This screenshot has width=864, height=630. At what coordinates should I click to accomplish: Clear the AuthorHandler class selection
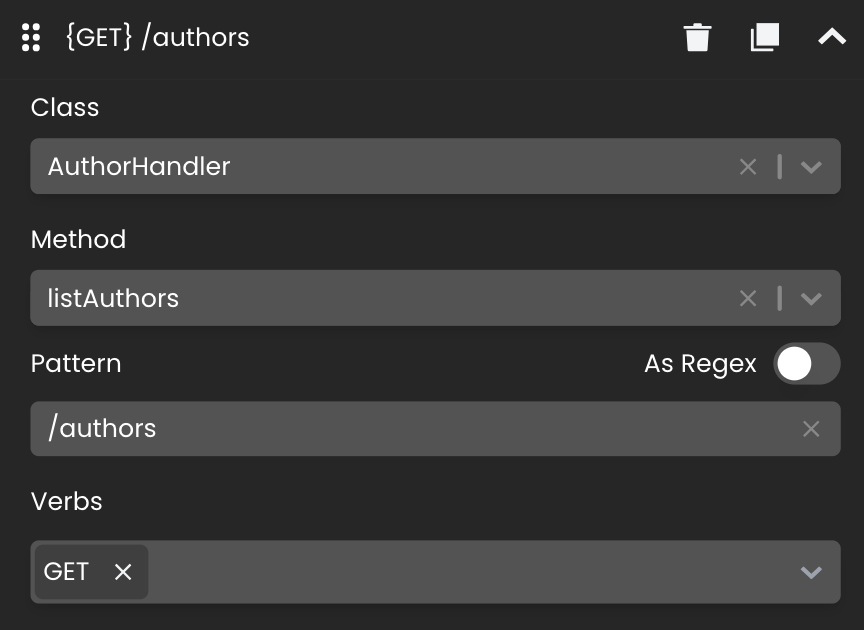coord(748,166)
